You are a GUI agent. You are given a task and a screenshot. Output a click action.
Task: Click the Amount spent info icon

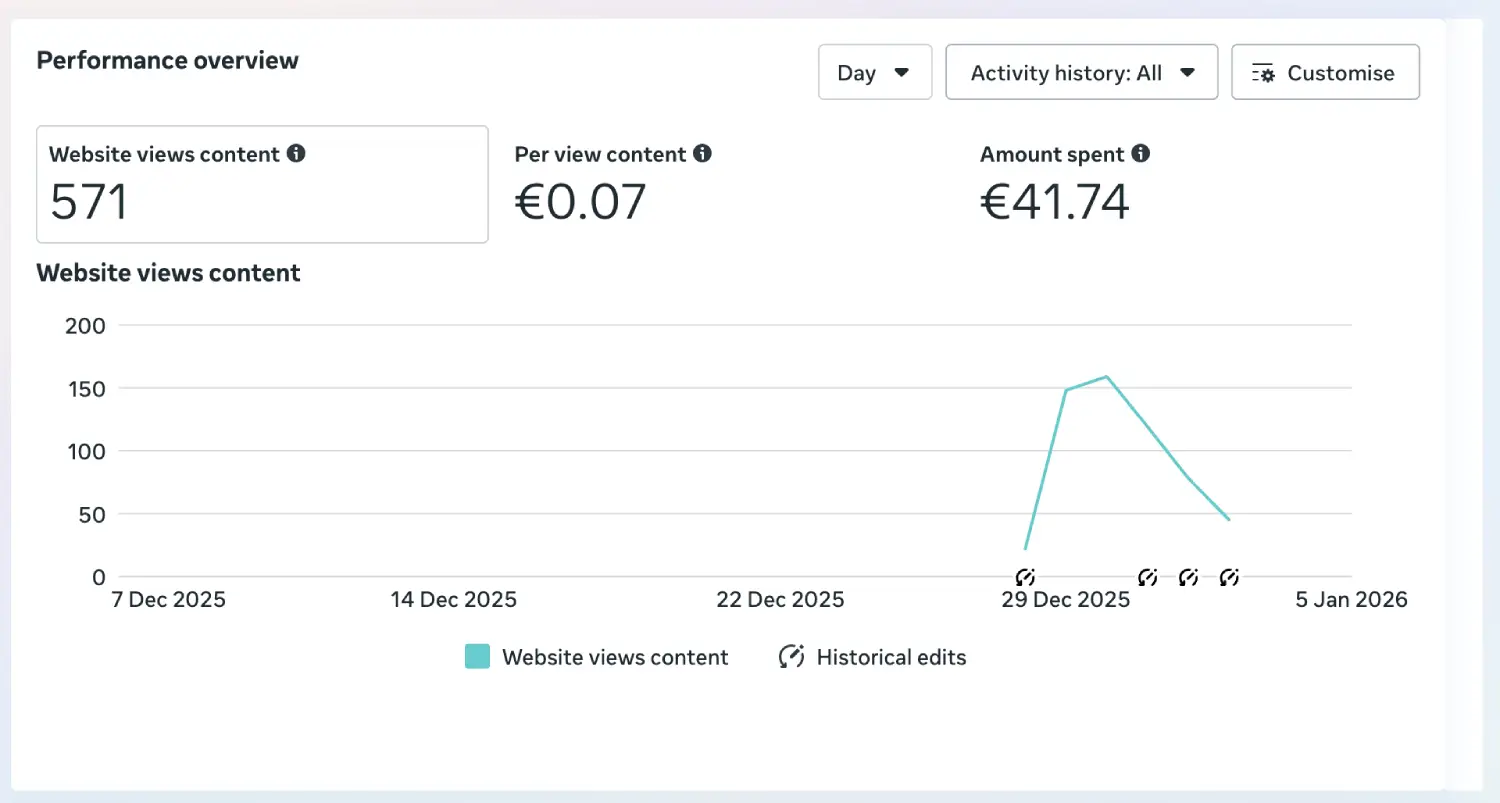pos(1141,154)
